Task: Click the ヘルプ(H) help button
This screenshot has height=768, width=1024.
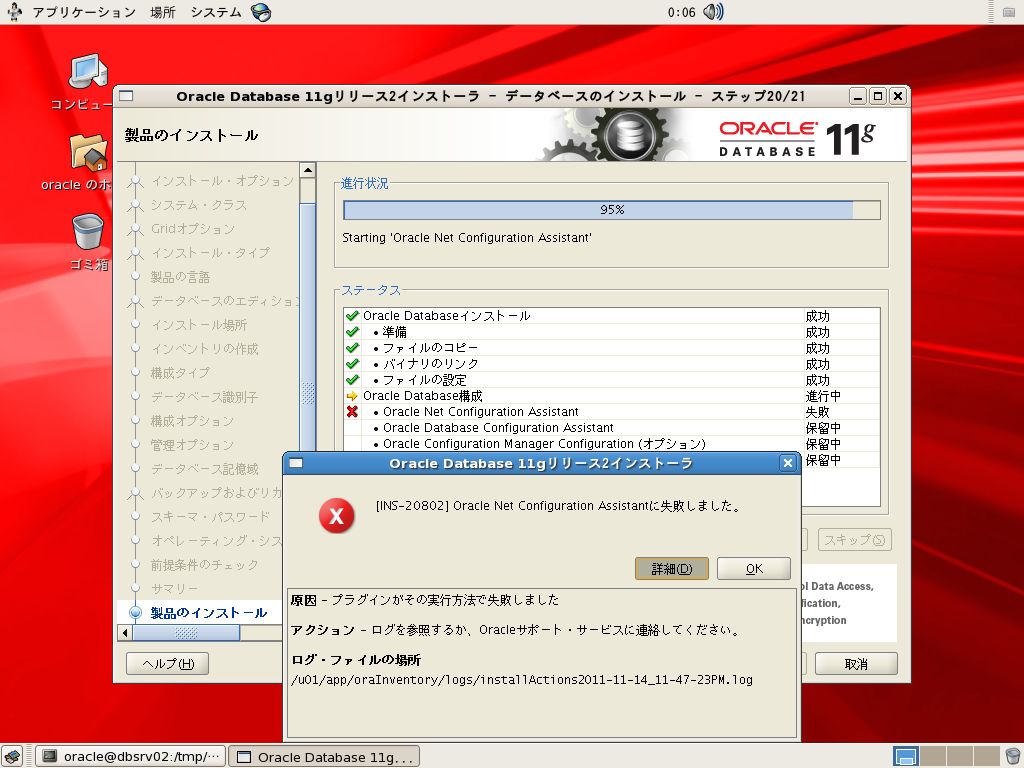Action: pyautogui.click(x=168, y=664)
